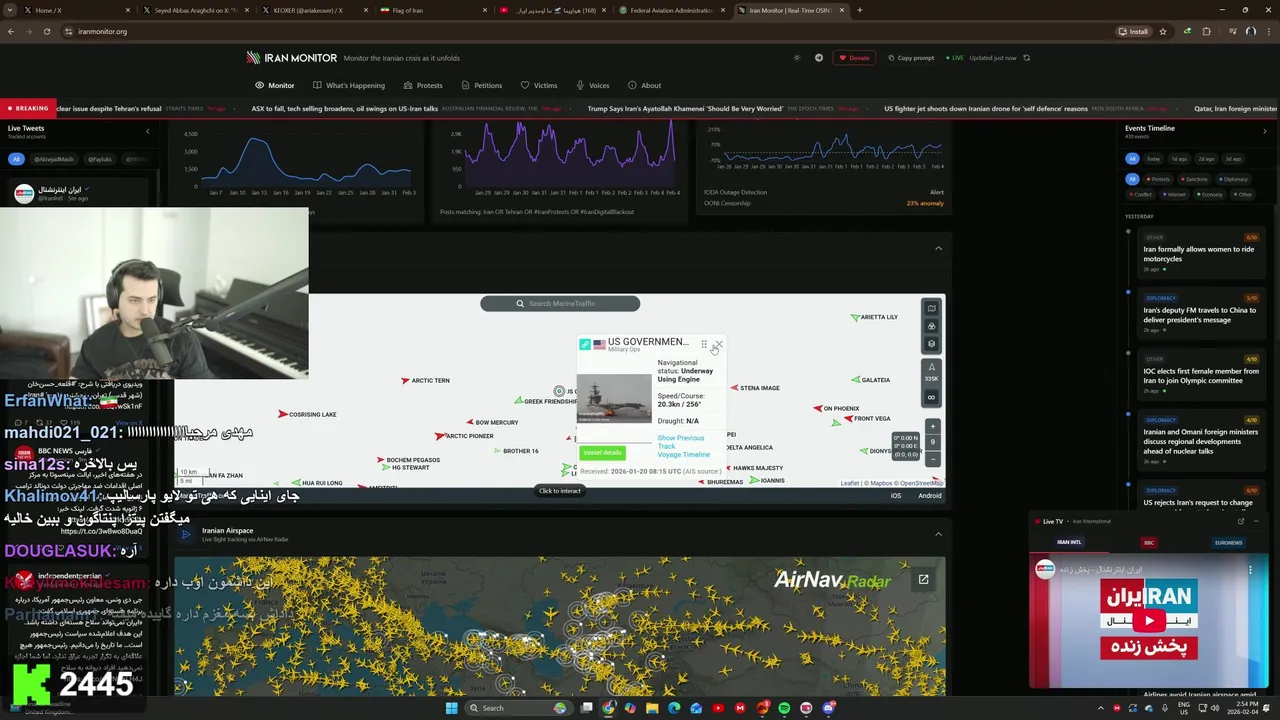Zoom out with the marine map minus button
Image resolution: width=1280 pixels, height=720 pixels.
pos(933,459)
